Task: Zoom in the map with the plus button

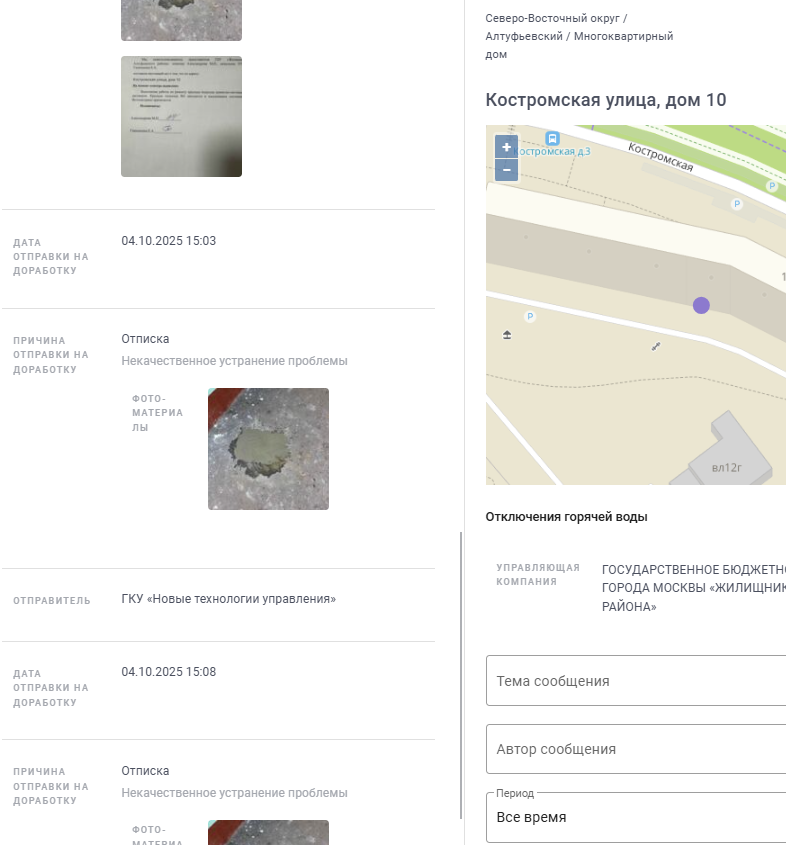Action: (506, 147)
